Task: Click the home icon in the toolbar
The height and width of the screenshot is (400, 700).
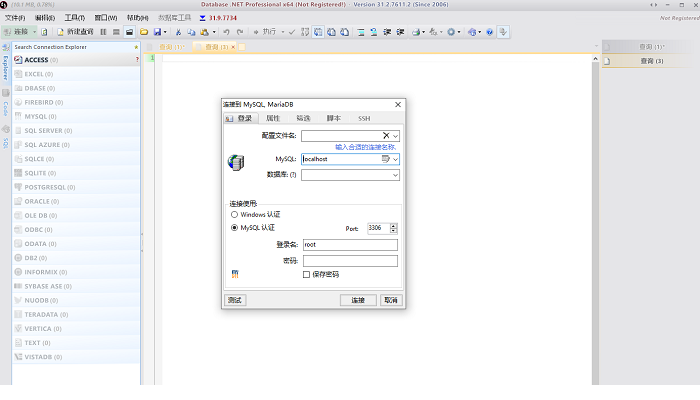Action: tap(472, 32)
